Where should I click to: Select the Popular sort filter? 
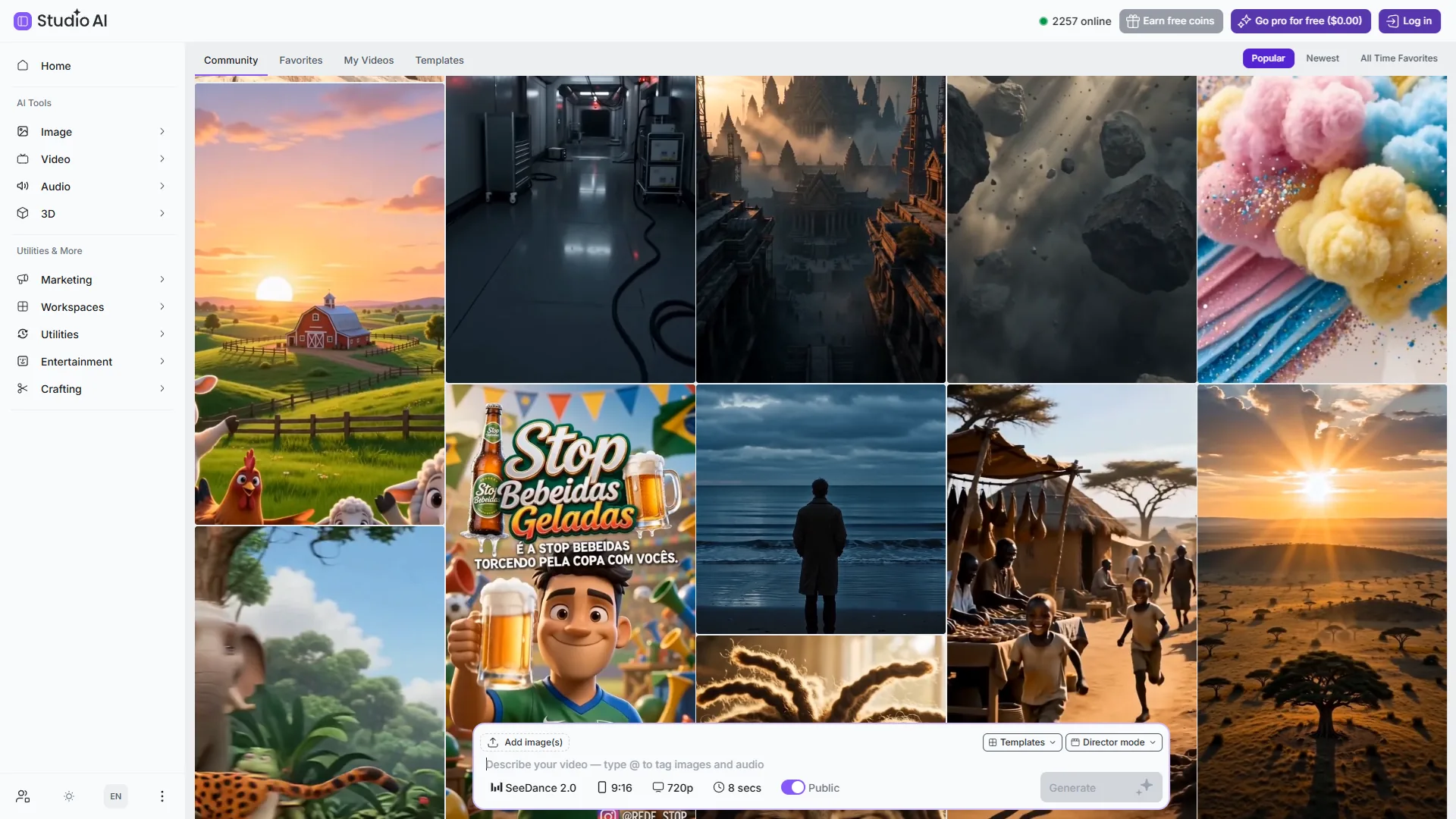[1268, 58]
